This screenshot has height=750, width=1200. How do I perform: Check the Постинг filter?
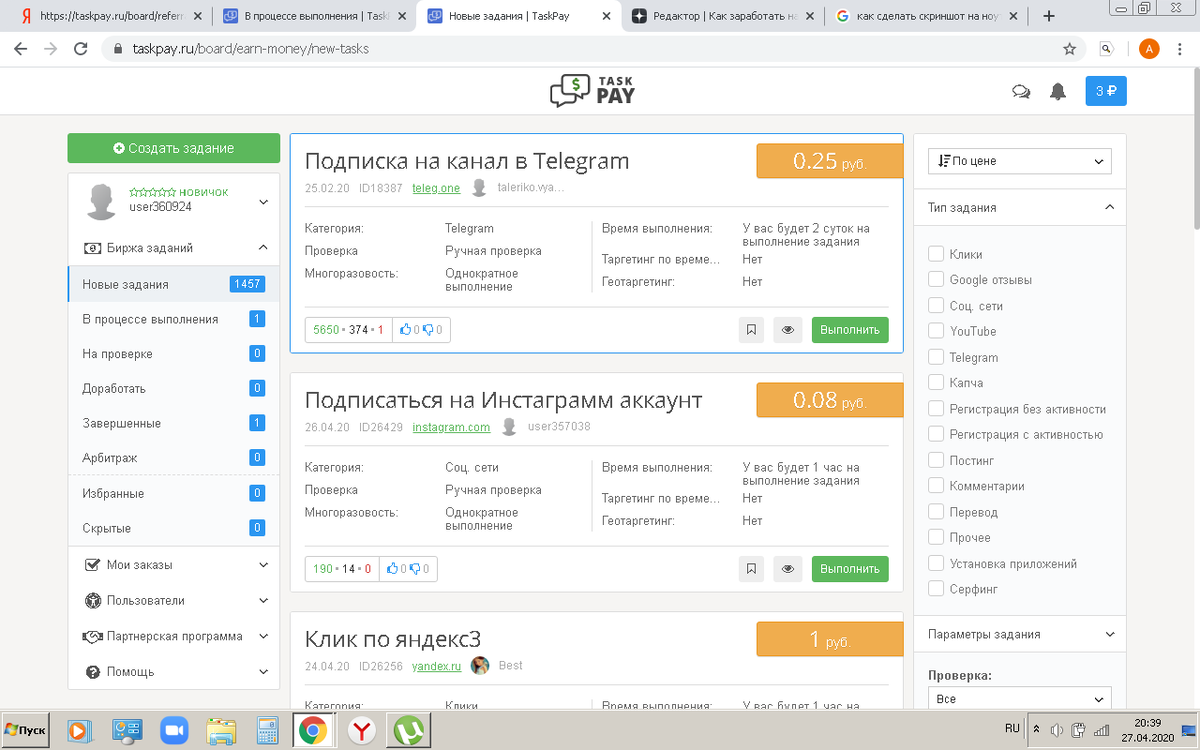936,460
